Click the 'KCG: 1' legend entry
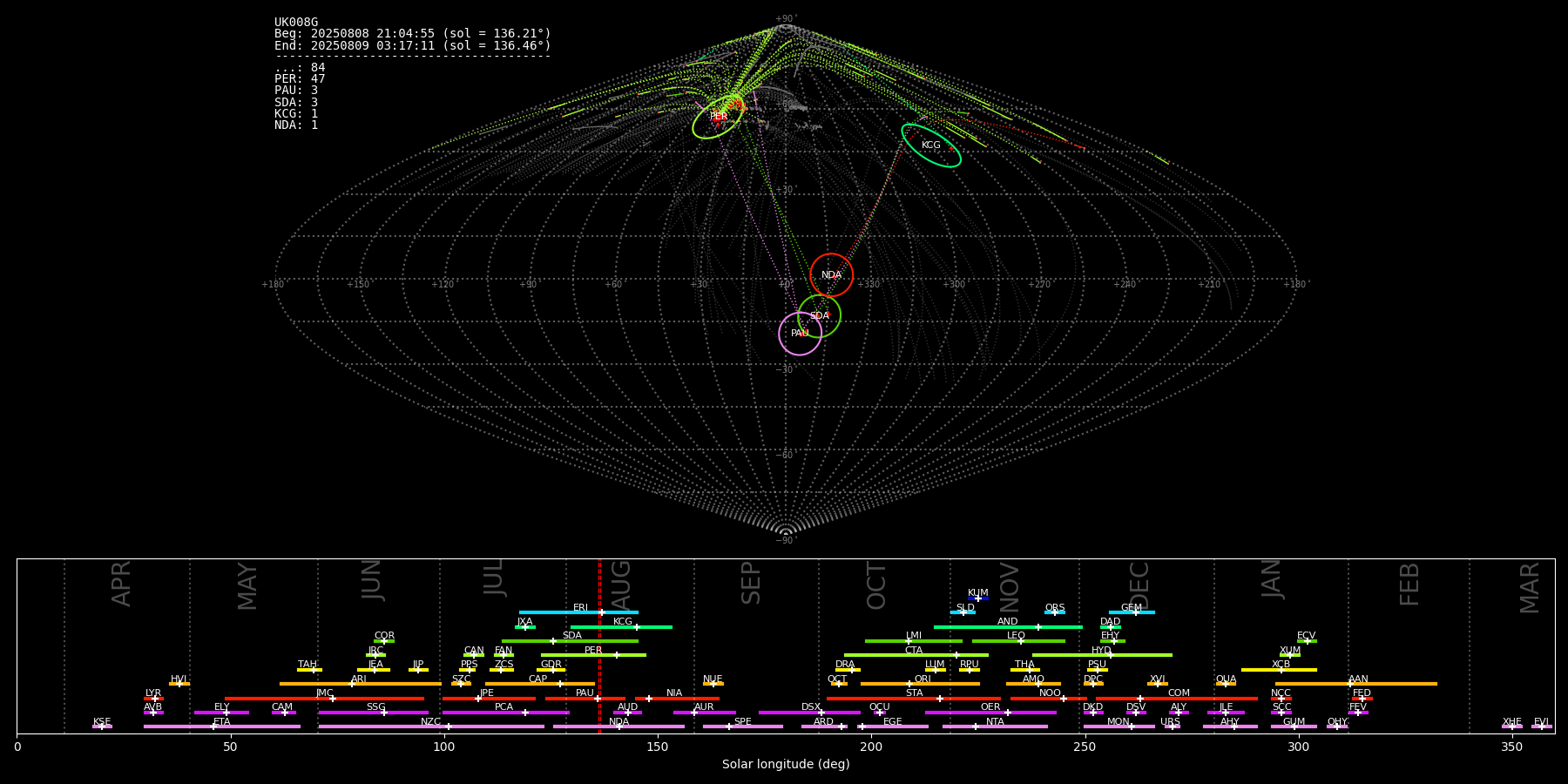The width and height of the screenshot is (1568, 784). [x=296, y=114]
